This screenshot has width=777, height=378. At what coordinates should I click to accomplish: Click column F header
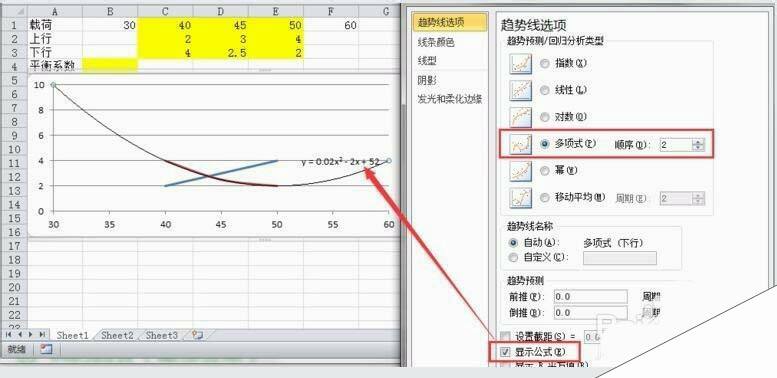(331, 11)
